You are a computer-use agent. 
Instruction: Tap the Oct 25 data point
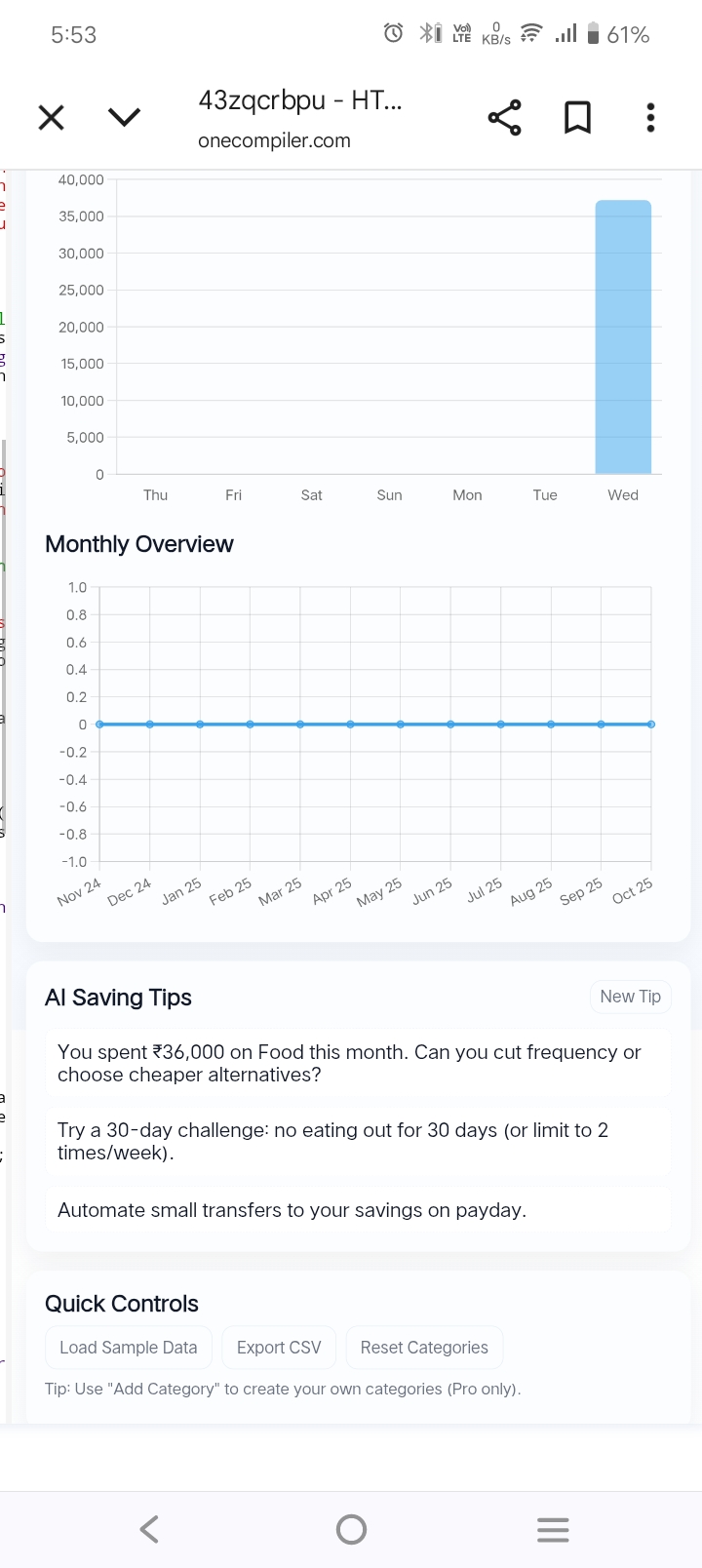click(650, 725)
